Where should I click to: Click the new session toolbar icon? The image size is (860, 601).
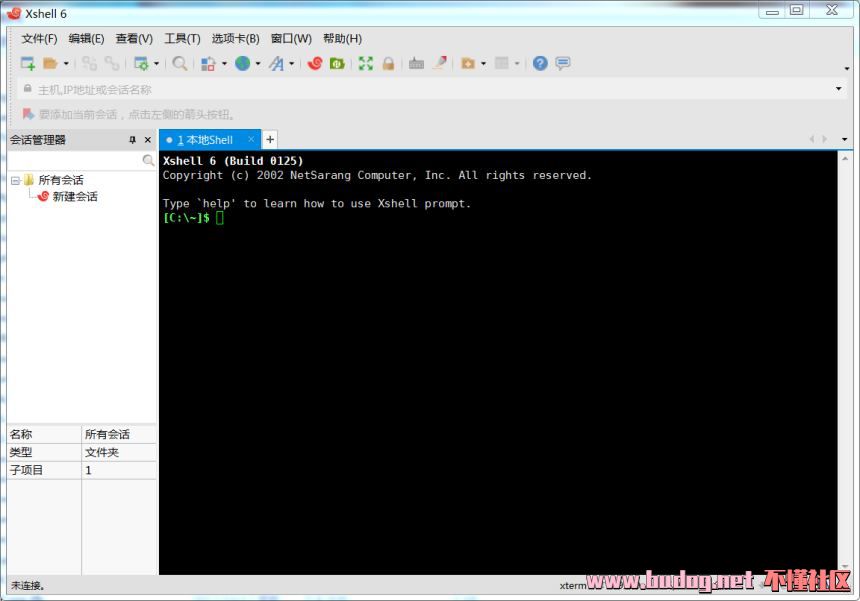[28, 63]
